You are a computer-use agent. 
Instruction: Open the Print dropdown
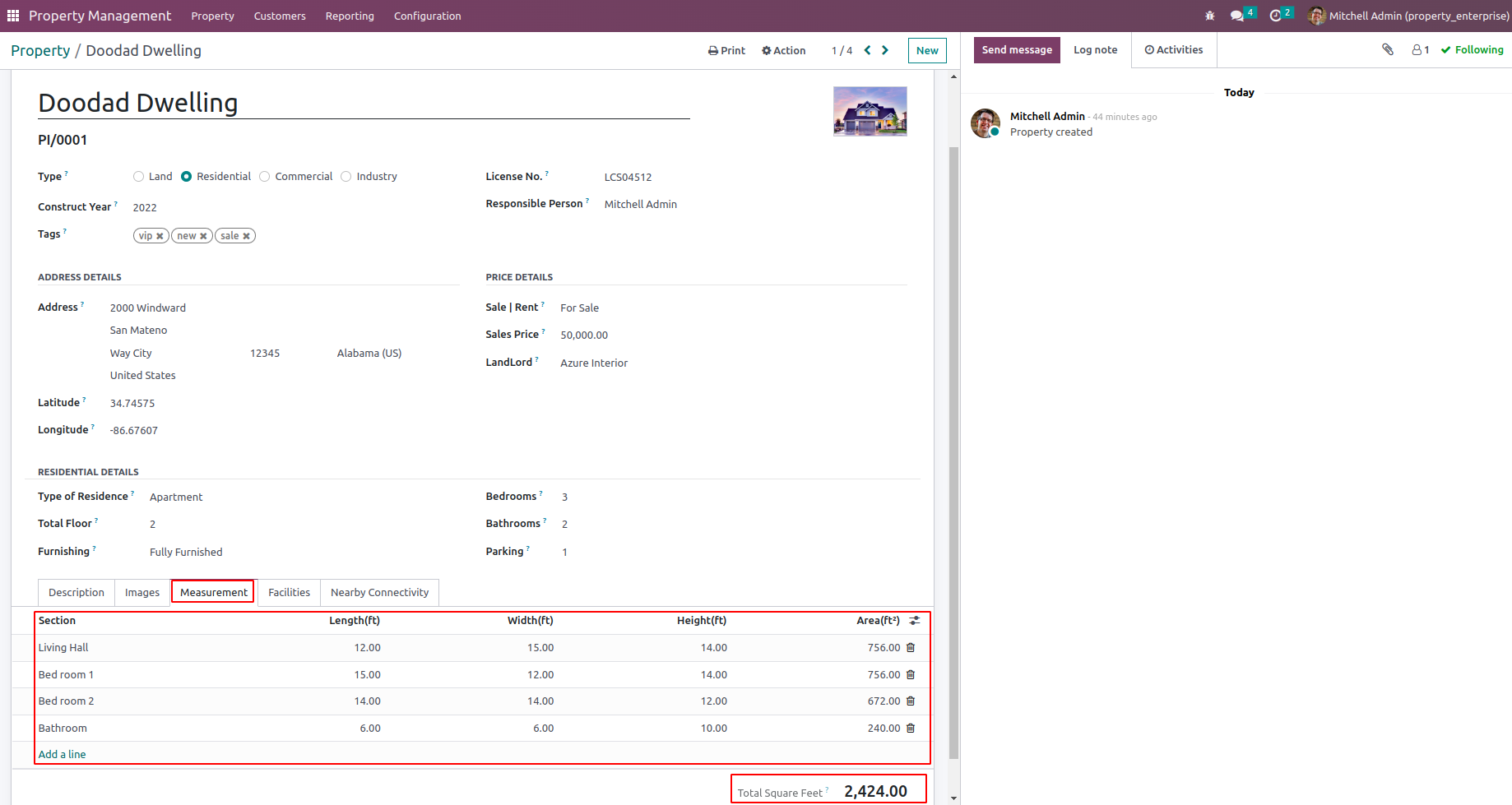pyautogui.click(x=726, y=50)
